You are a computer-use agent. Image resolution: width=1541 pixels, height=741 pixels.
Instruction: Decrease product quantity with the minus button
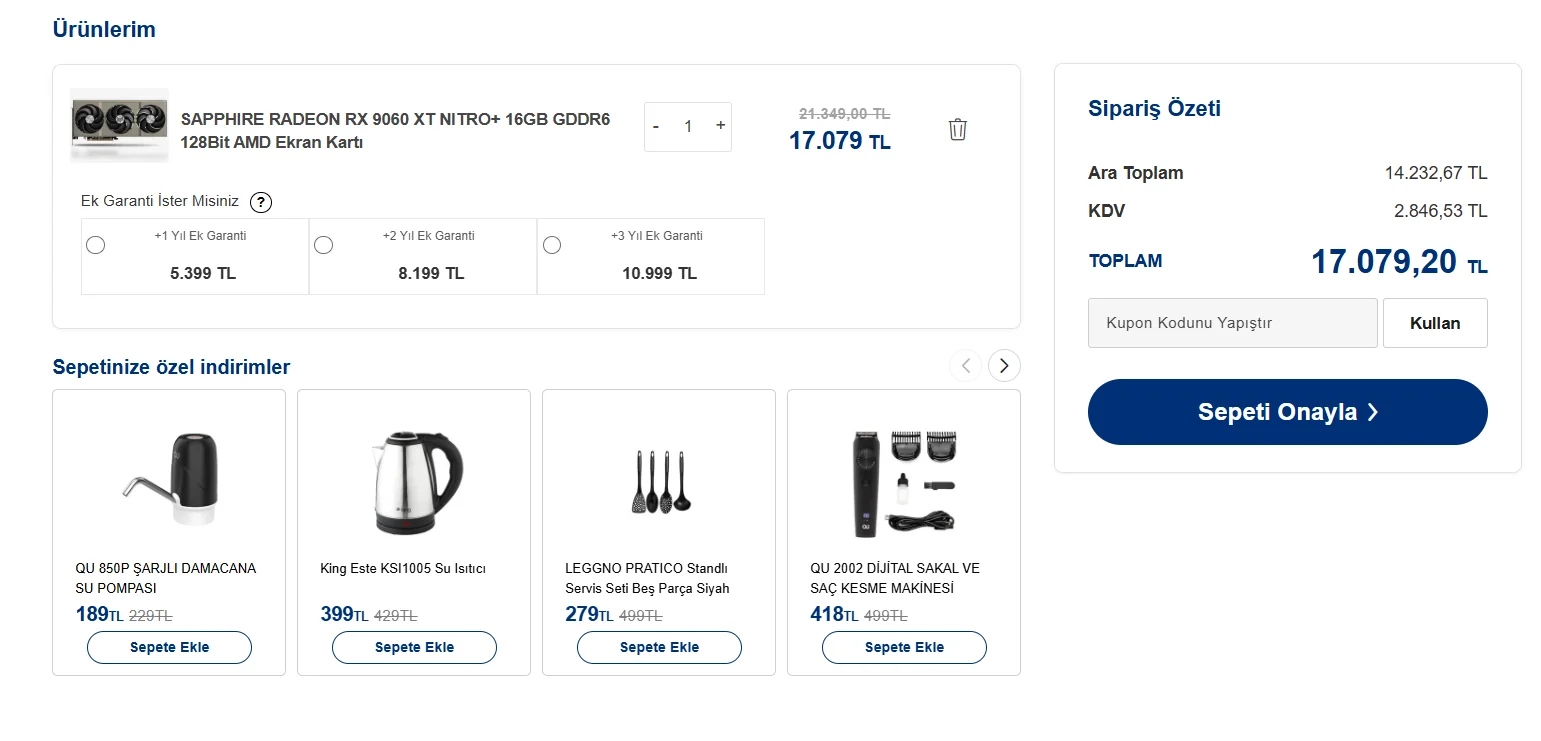pos(656,127)
